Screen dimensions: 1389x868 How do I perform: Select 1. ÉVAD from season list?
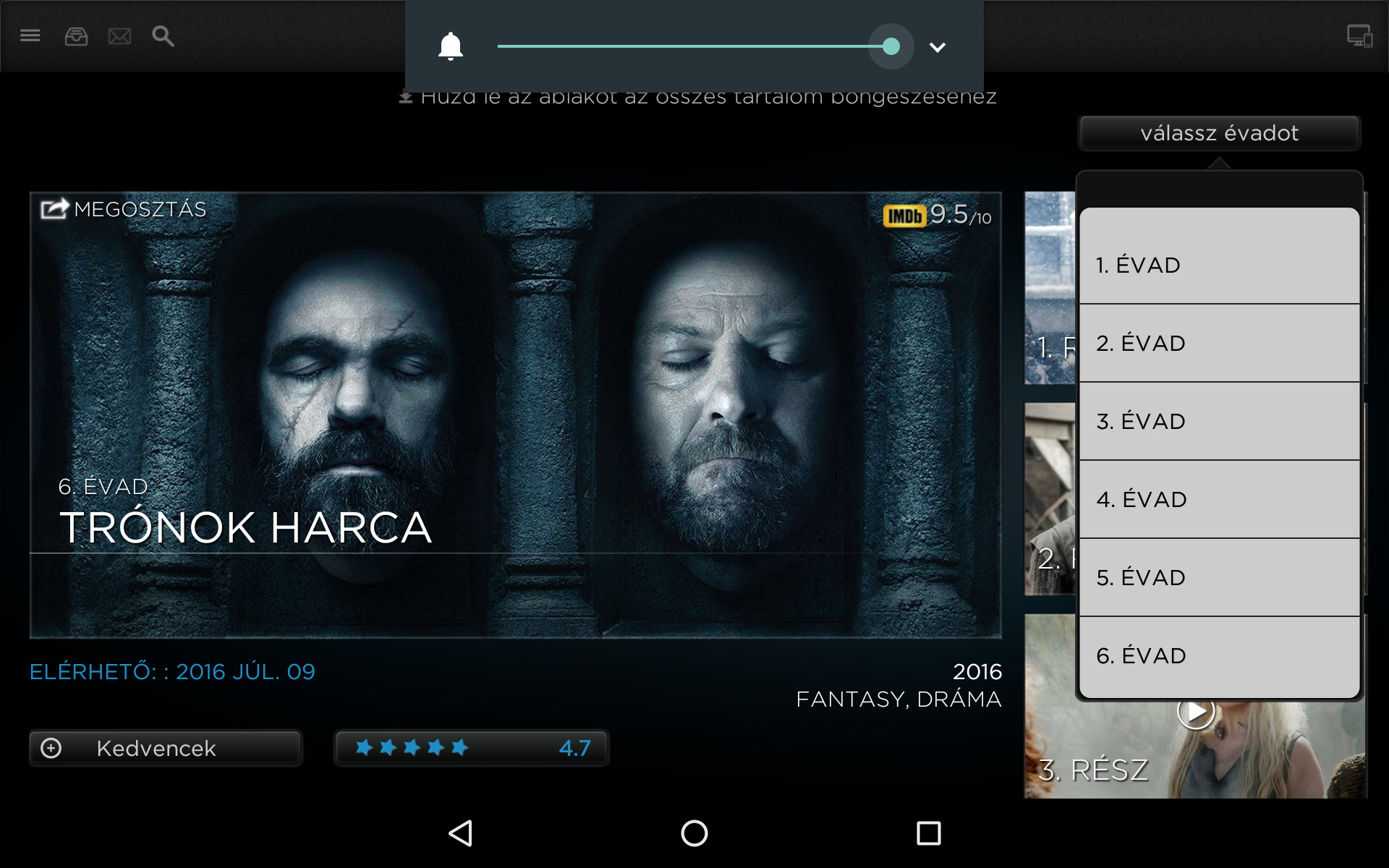point(1219,265)
